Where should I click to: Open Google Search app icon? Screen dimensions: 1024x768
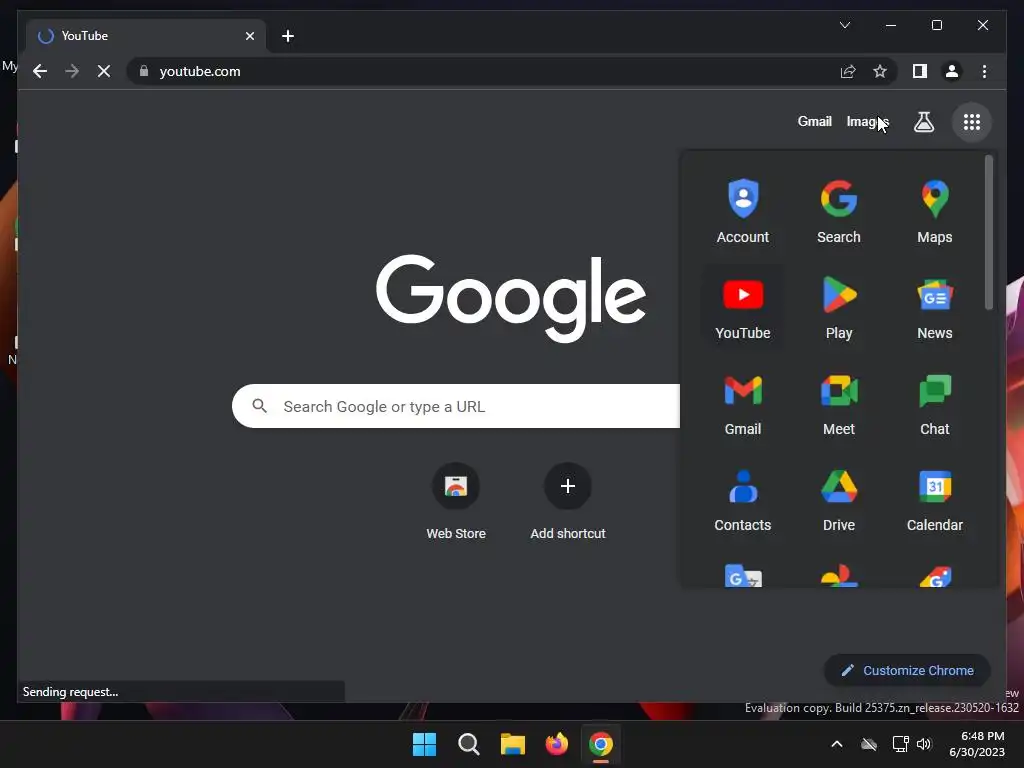pos(839,211)
